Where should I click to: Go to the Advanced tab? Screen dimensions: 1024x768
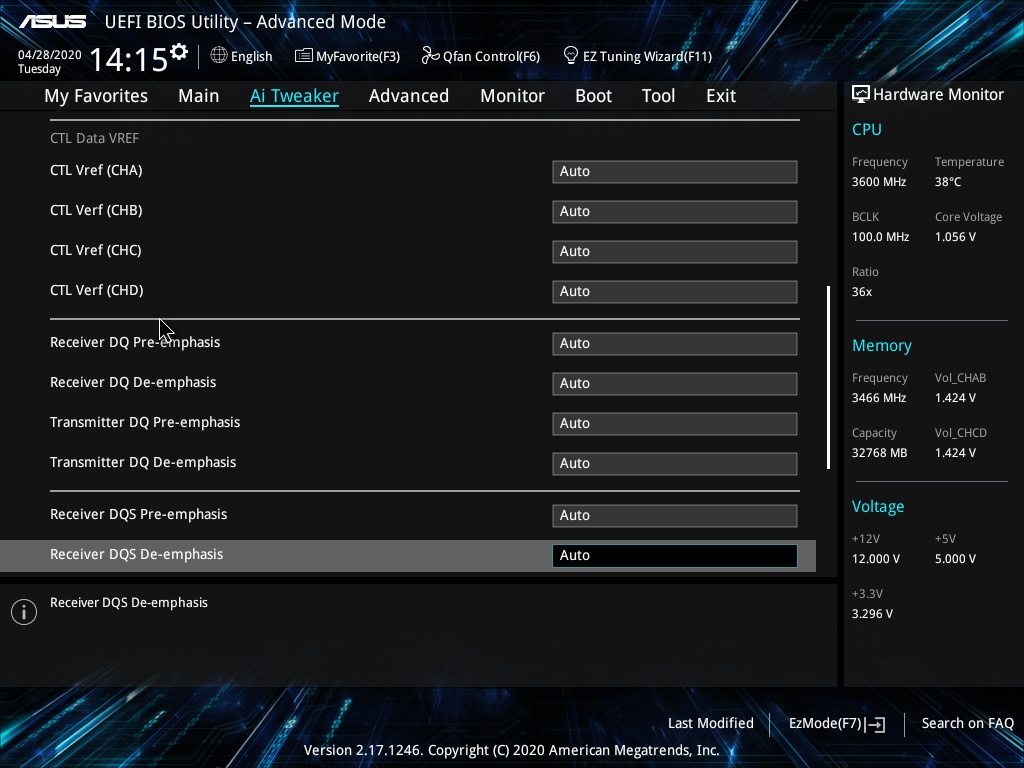[409, 96]
